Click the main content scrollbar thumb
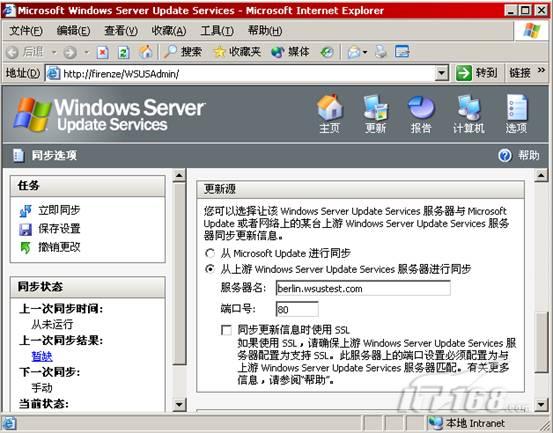The width and height of the screenshot is (553, 433). click(541, 342)
